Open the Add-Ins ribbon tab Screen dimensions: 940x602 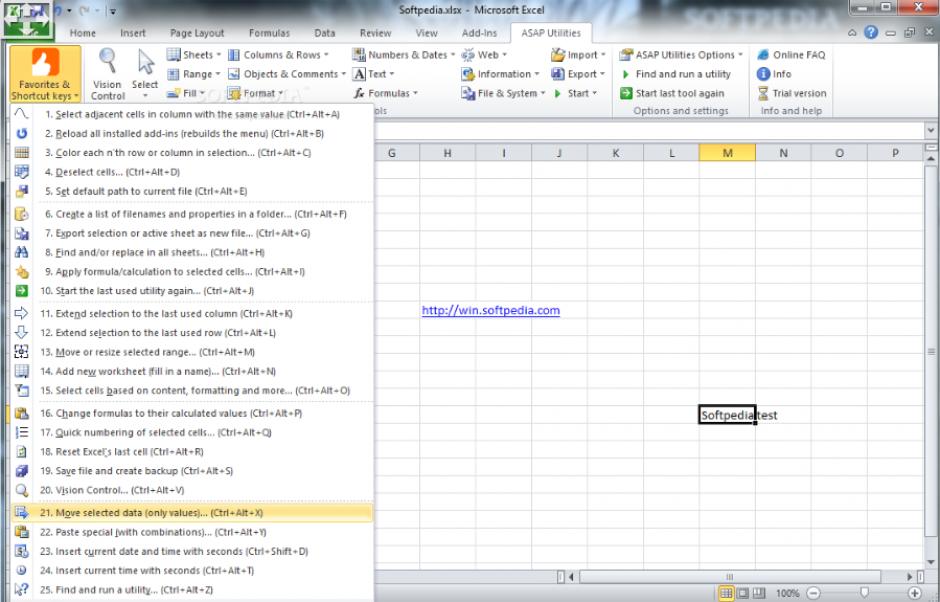pyautogui.click(x=479, y=33)
